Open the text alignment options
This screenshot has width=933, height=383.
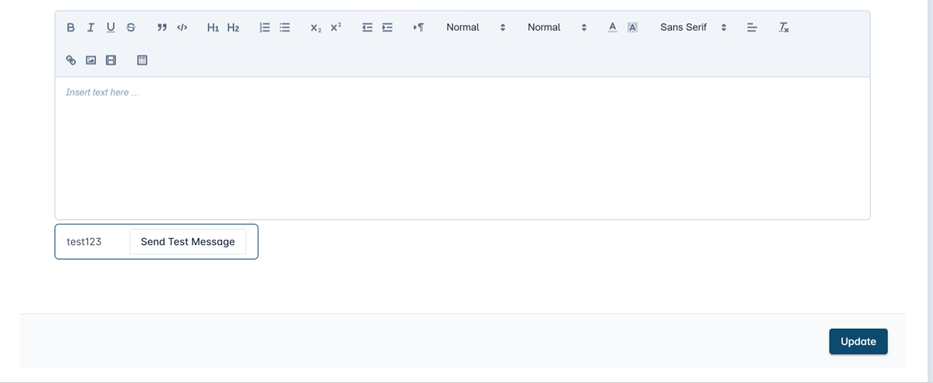(x=752, y=27)
